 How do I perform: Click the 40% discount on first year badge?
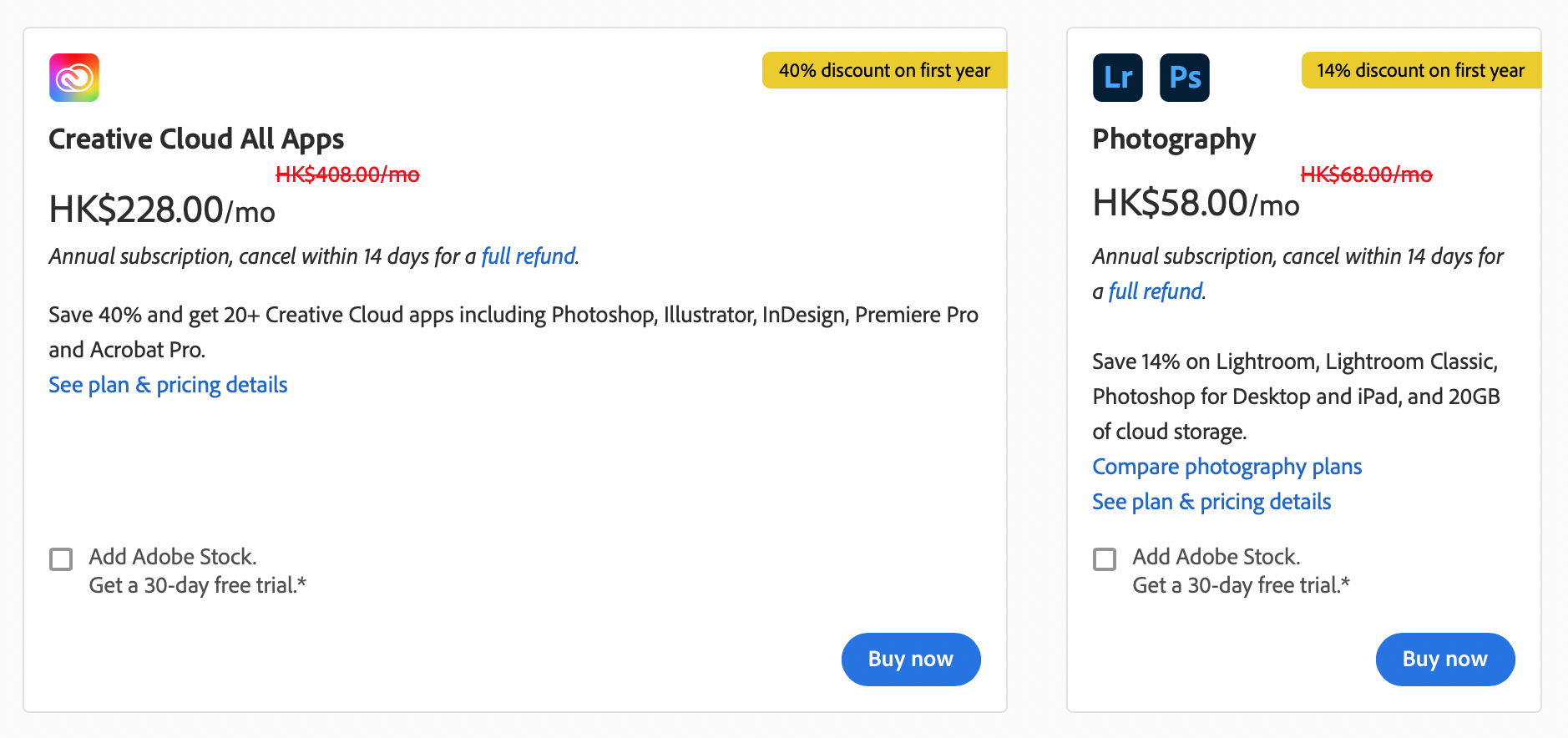(884, 70)
